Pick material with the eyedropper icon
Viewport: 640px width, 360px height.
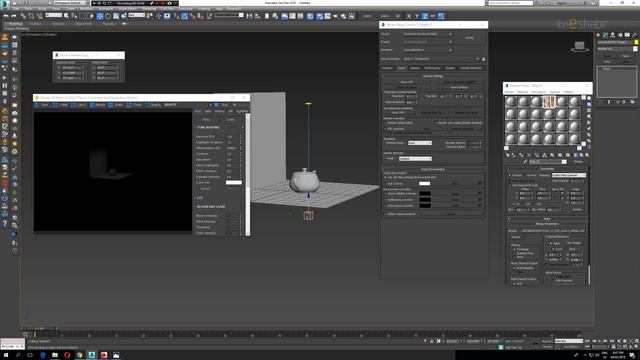[x=525, y=162]
